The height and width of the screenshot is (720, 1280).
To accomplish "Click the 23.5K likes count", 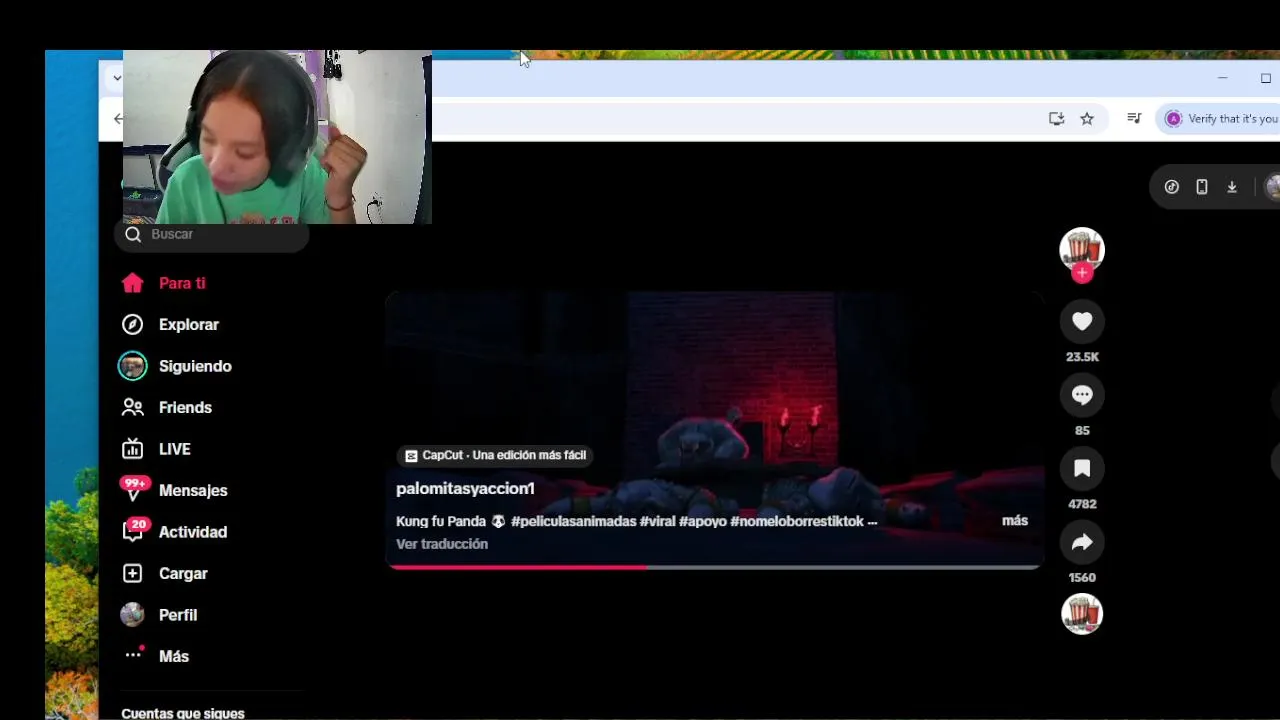I will pos(1082,357).
